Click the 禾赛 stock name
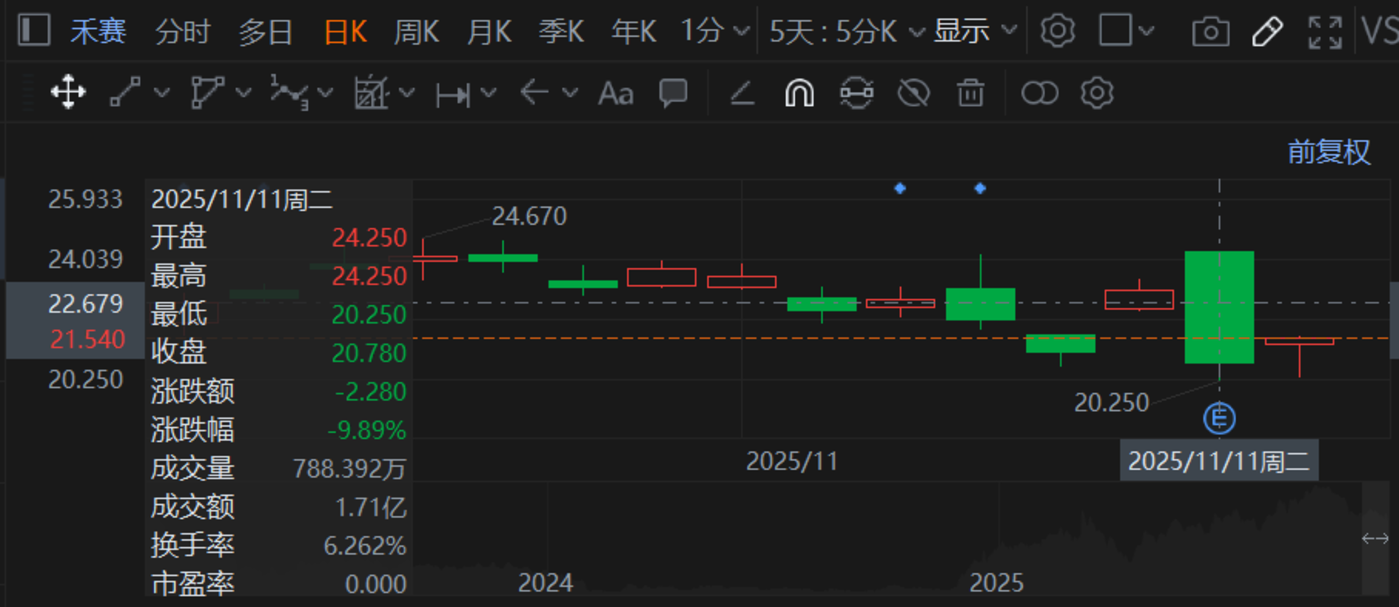Screen dimensions: 1399x607 [98, 32]
